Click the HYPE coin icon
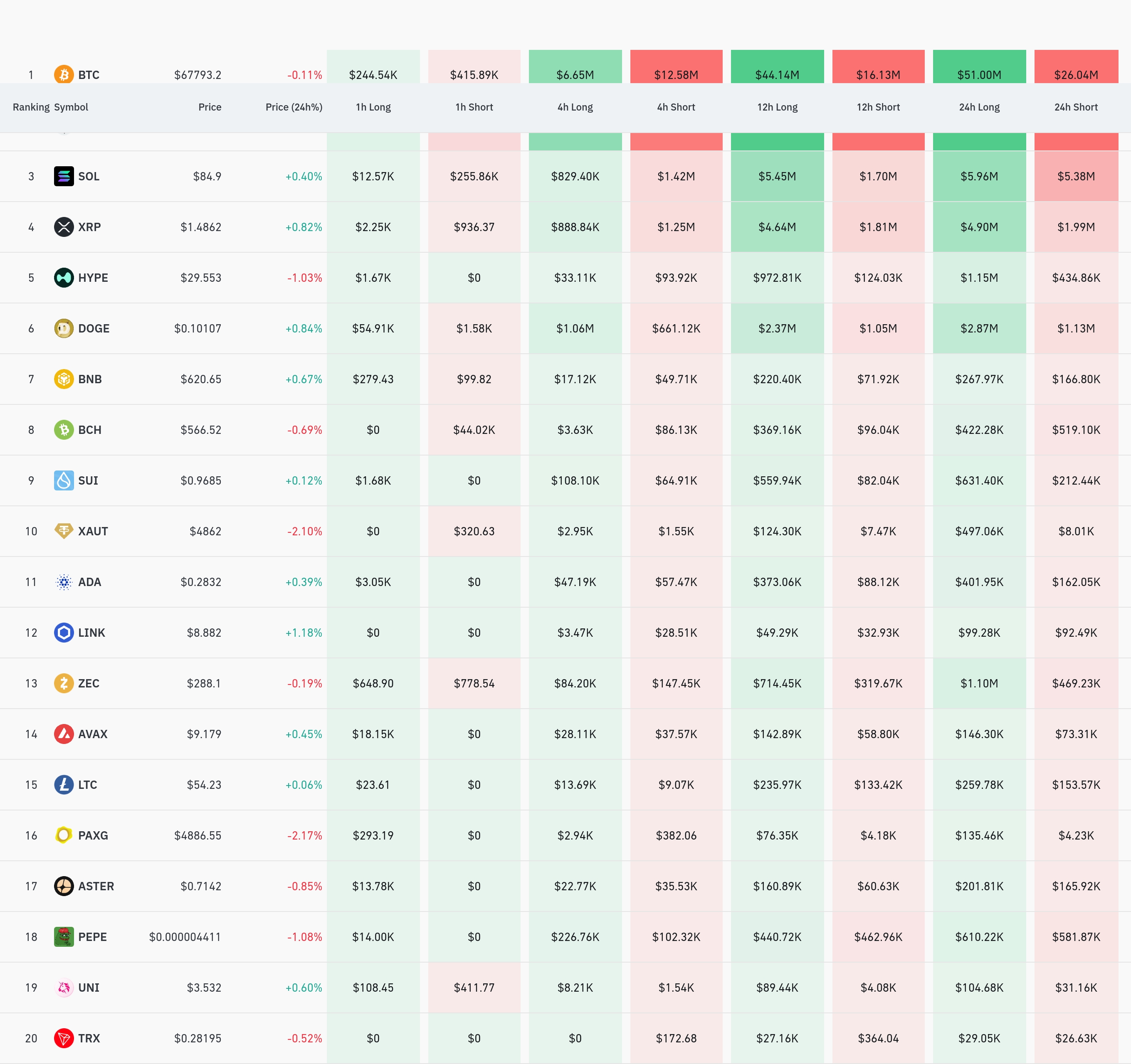 (64, 278)
